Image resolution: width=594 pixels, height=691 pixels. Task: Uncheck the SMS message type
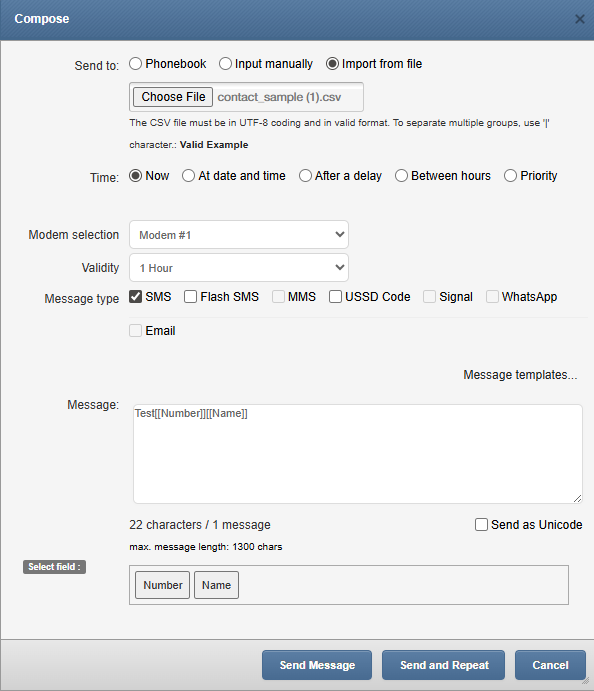coord(135,297)
